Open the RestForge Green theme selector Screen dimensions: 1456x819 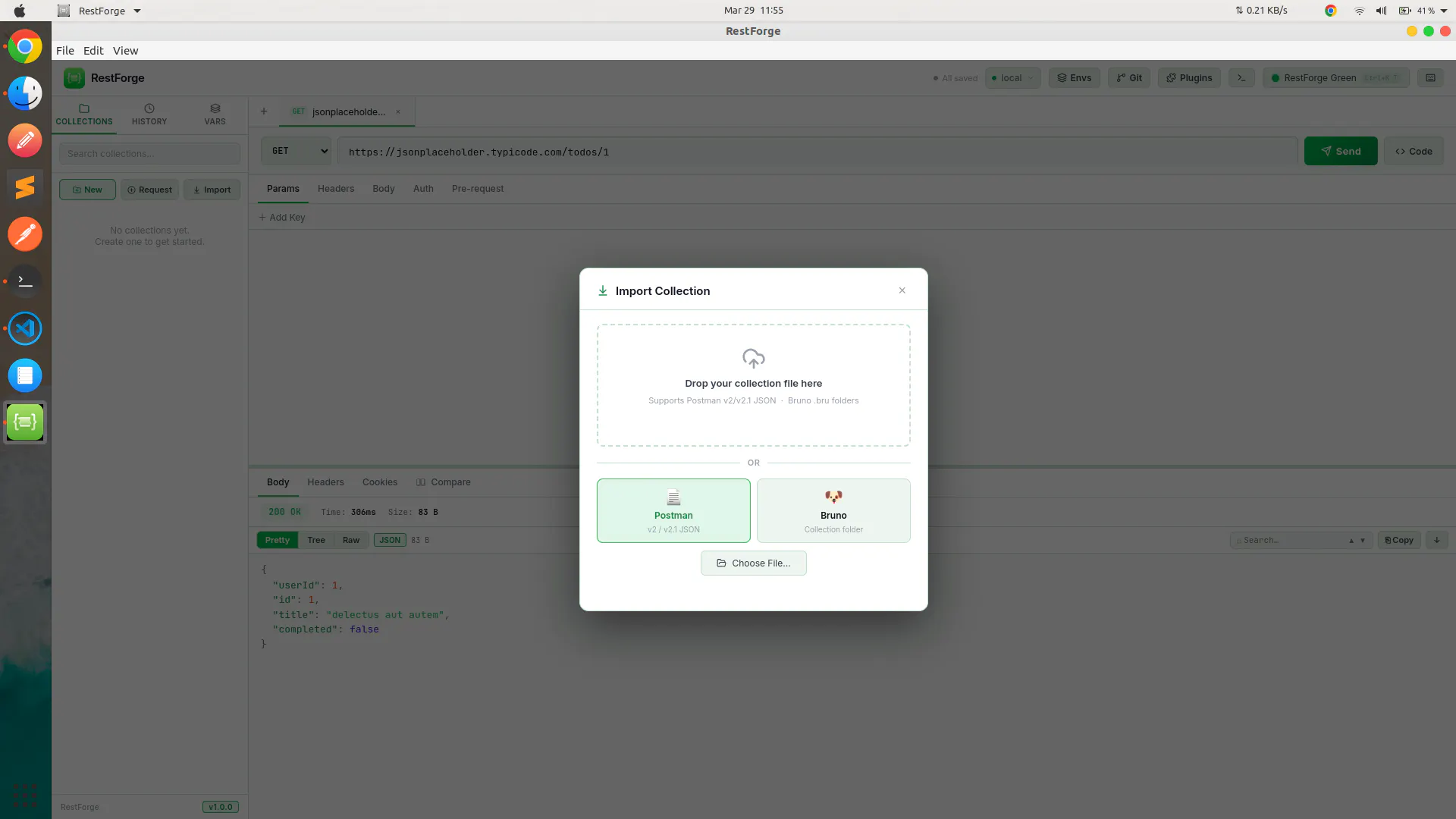[1335, 78]
